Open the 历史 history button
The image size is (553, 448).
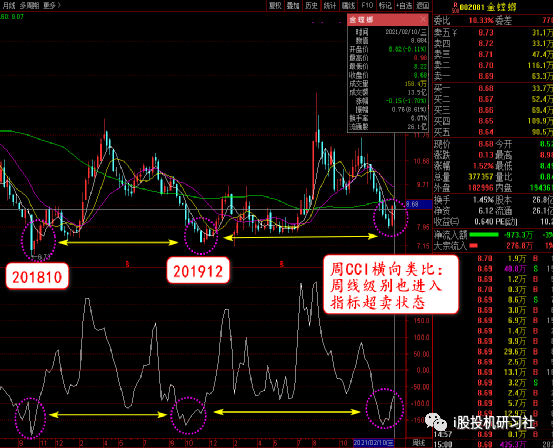(x=311, y=5)
